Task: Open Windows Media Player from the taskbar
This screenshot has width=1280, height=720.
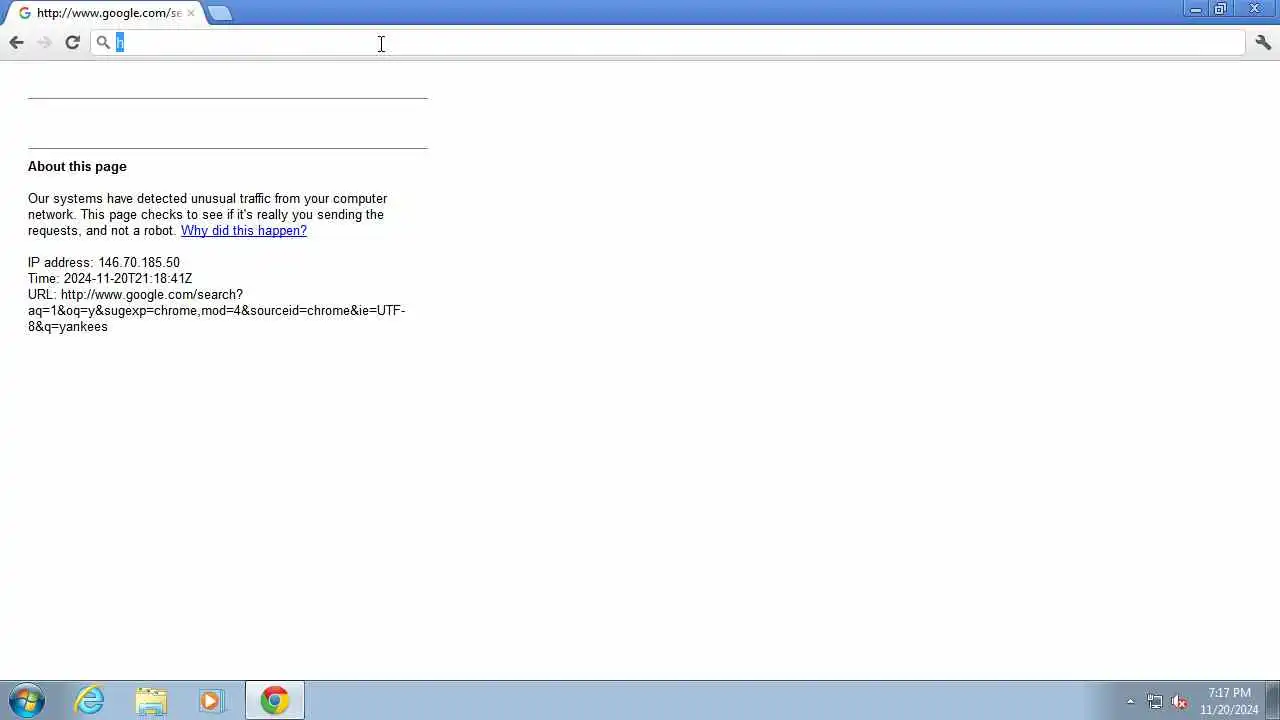Action: (x=211, y=700)
